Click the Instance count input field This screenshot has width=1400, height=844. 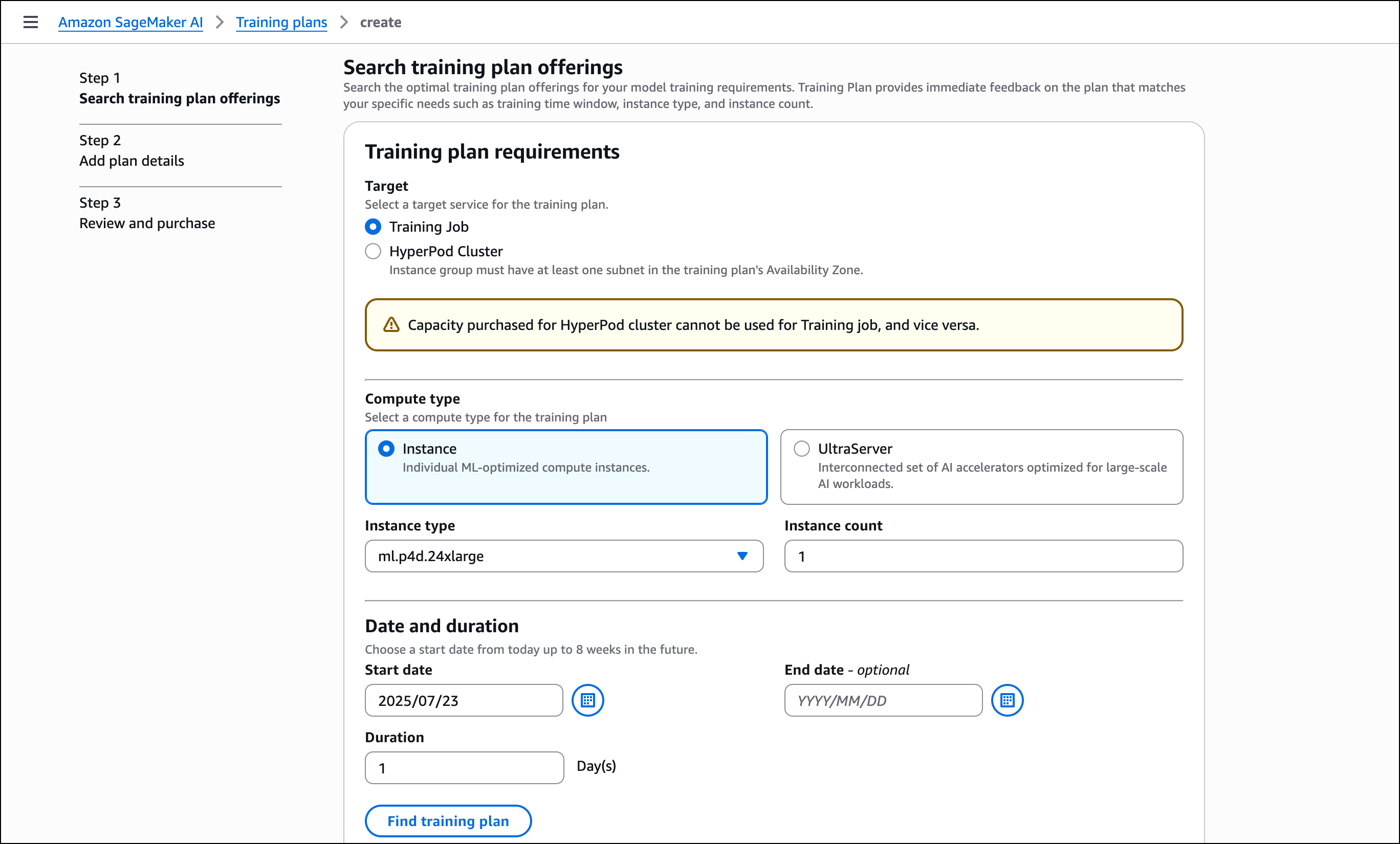tap(982, 556)
